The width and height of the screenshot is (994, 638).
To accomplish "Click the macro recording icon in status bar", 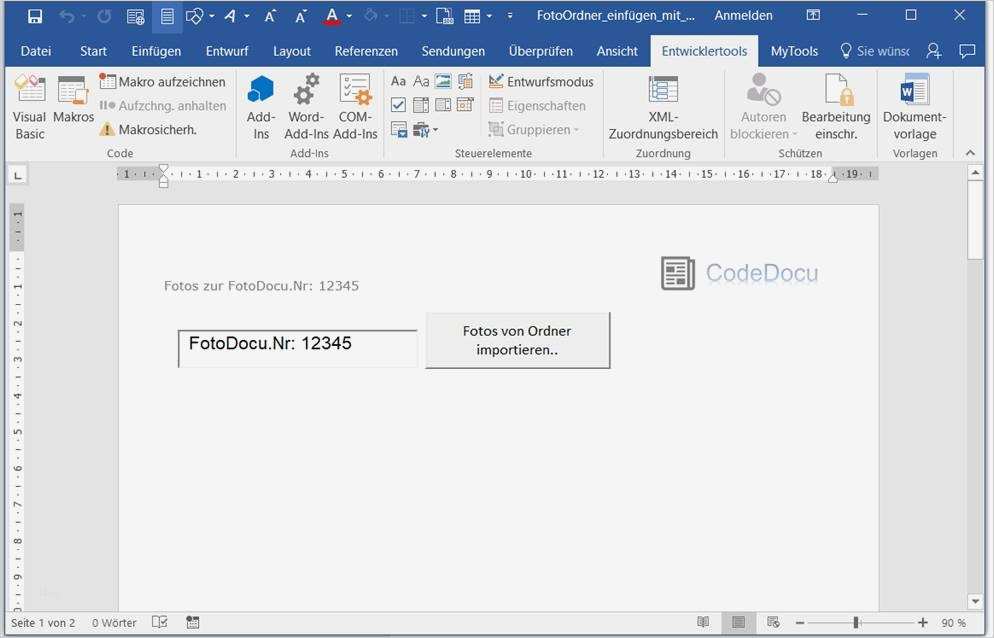I will tap(193, 623).
